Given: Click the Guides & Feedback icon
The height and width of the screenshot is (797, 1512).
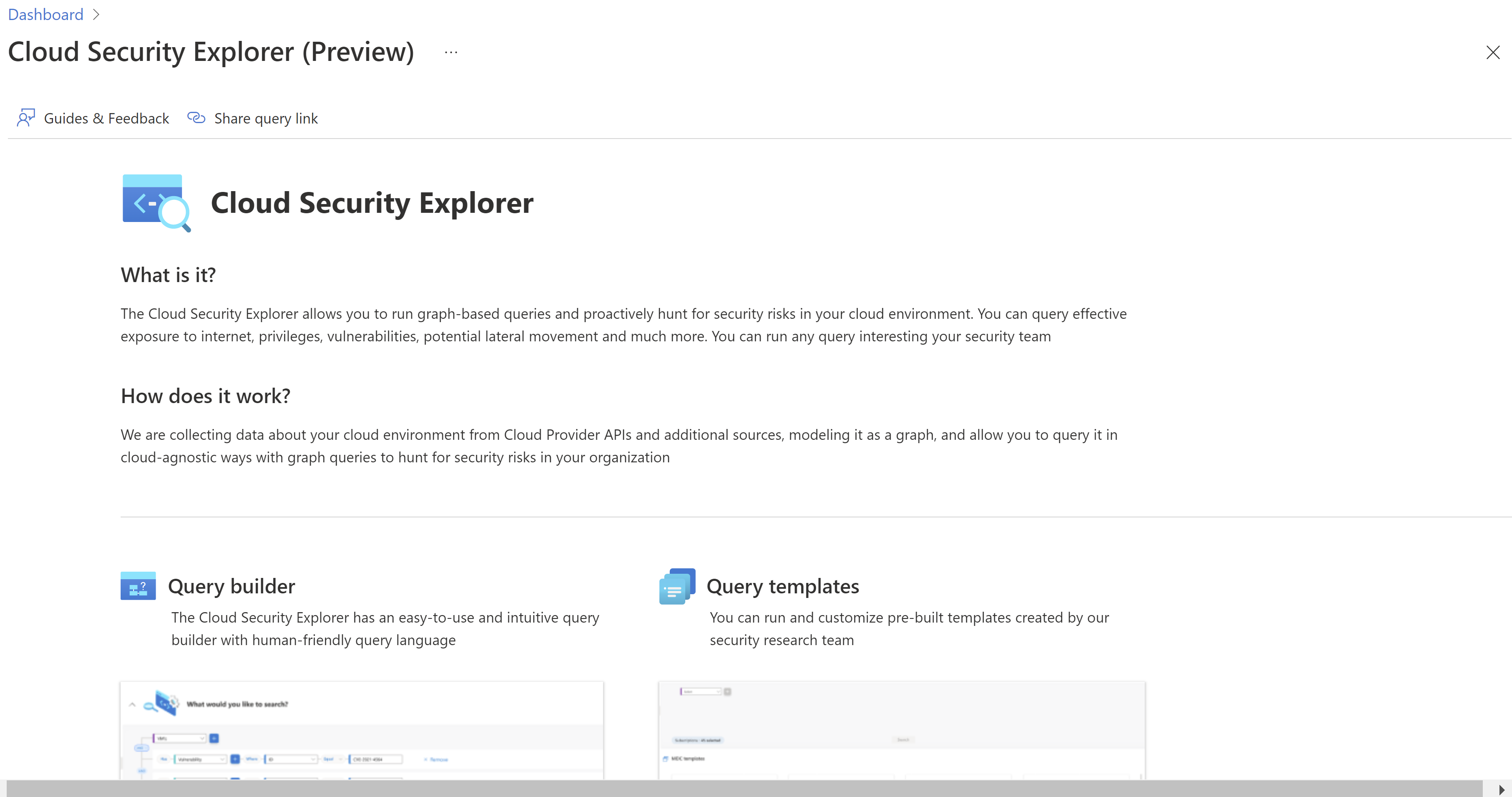Looking at the screenshot, I should click(x=26, y=117).
